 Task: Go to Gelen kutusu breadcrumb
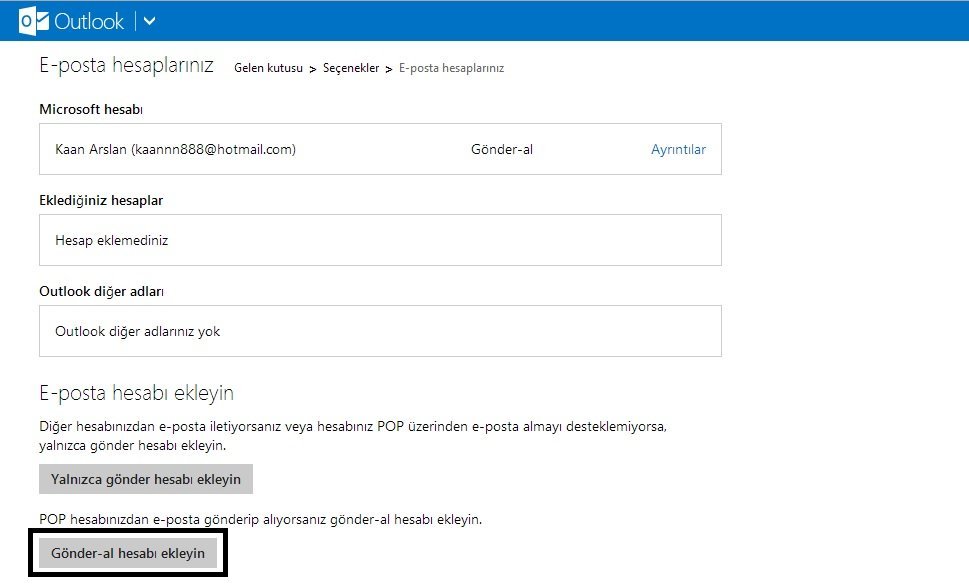point(268,68)
